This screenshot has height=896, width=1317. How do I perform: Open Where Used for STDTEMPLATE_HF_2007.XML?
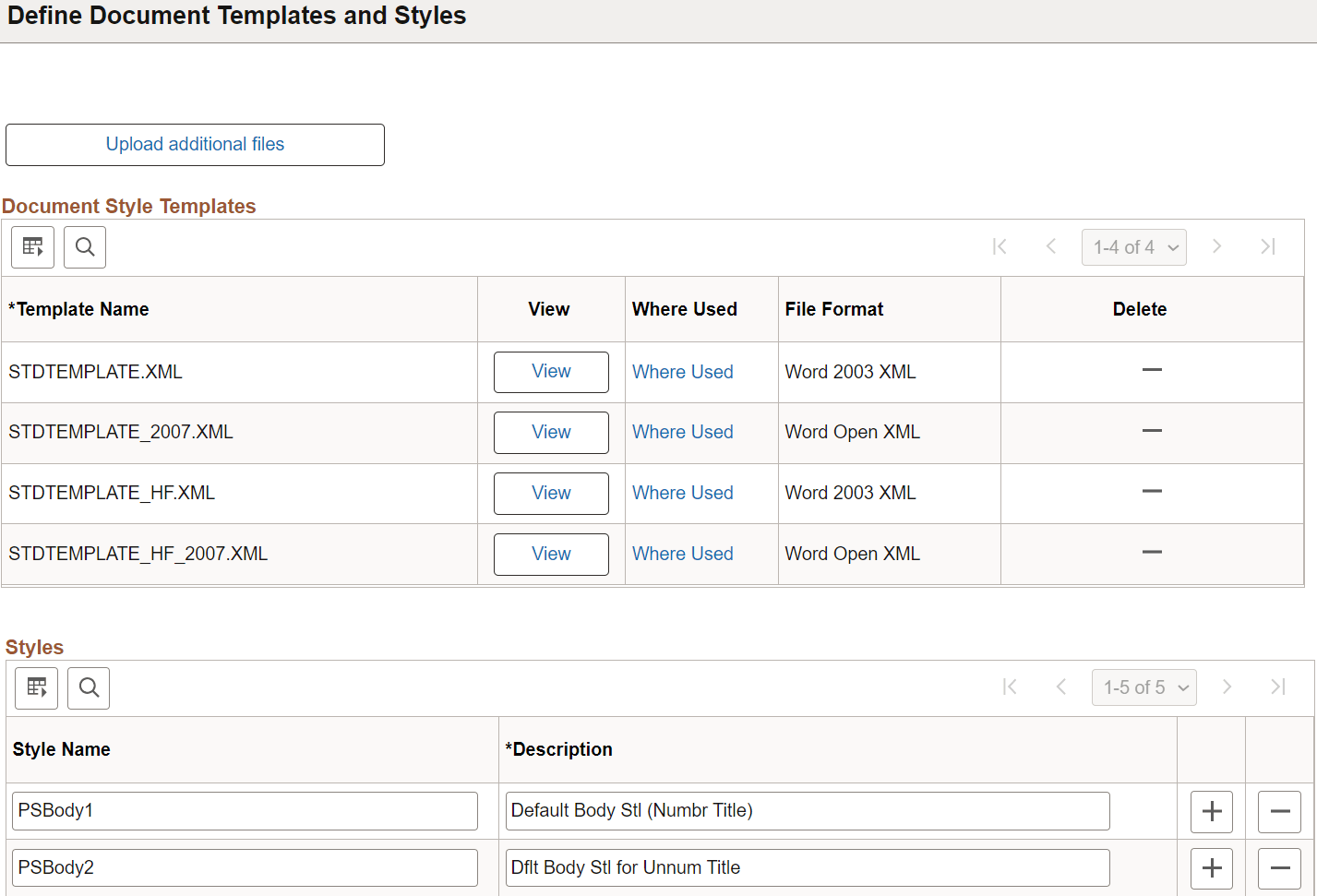pos(682,553)
